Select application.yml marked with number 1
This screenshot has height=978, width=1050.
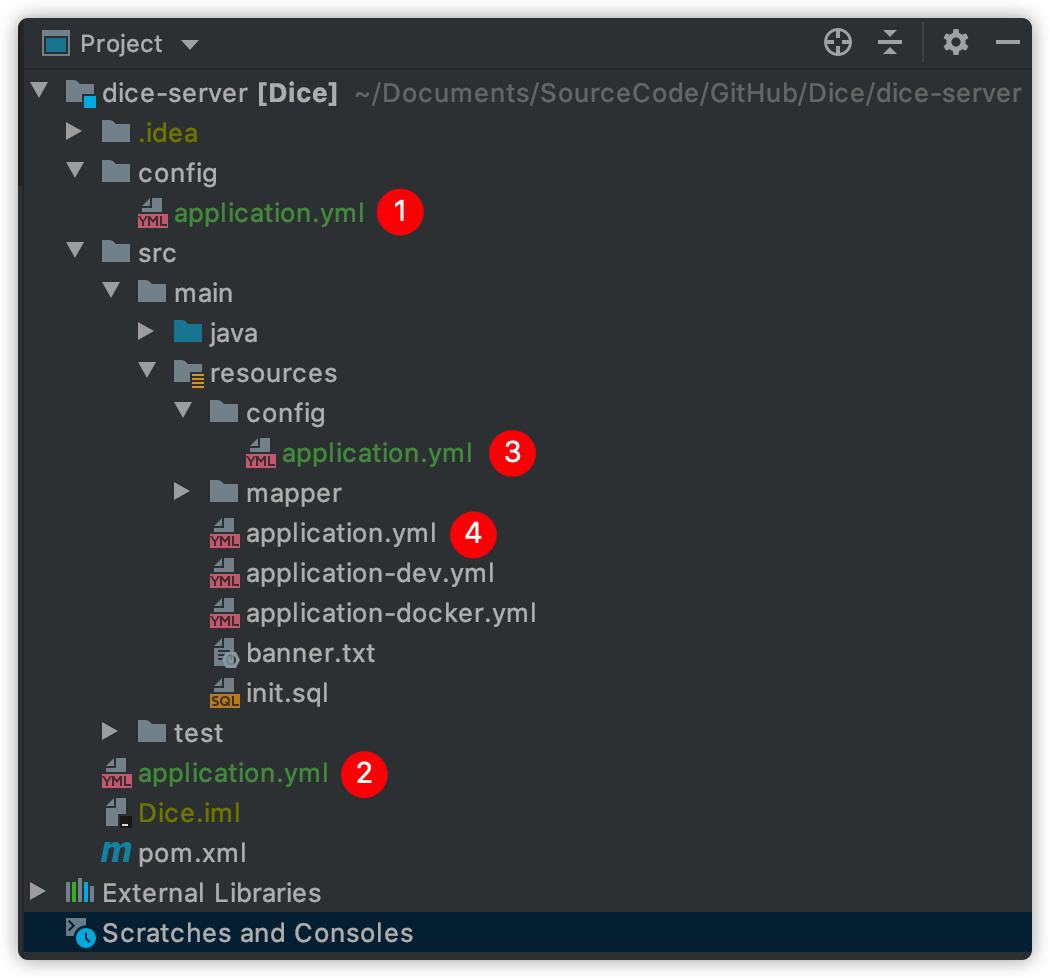pyautogui.click(x=269, y=213)
